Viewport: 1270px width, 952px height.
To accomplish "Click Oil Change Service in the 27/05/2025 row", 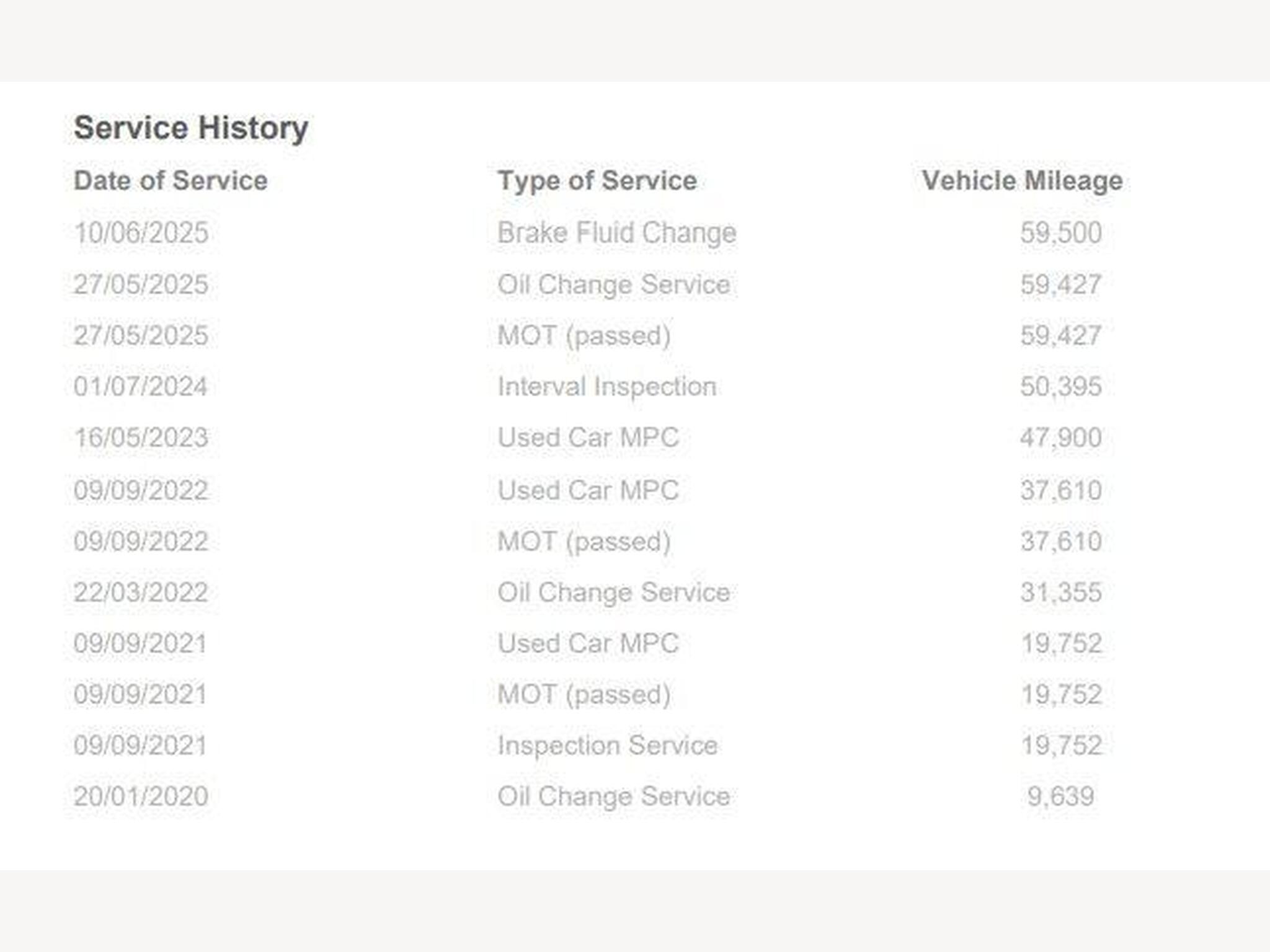I will click(x=613, y=285).
